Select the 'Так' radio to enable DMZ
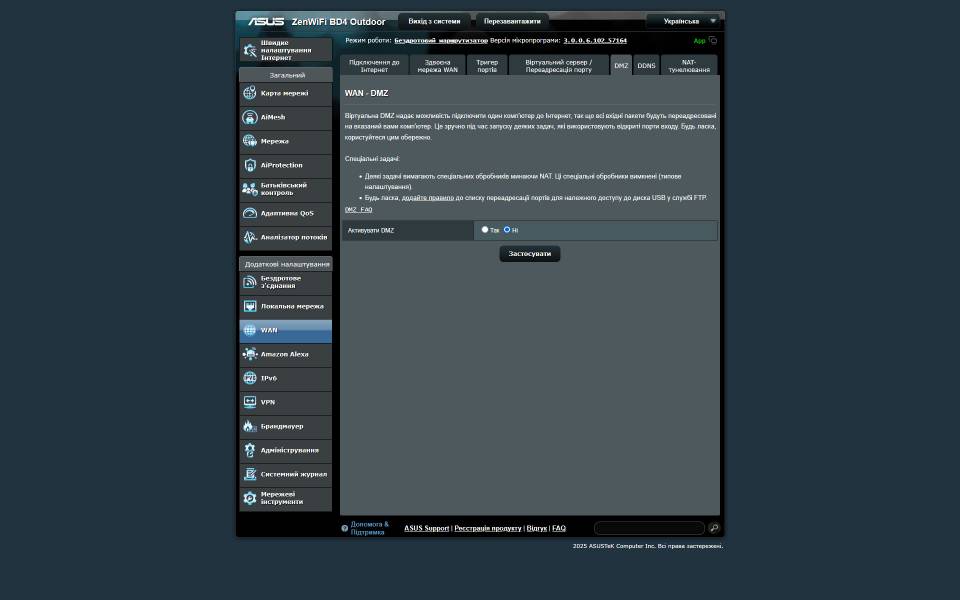The width and height of the screenshot is (960, 600). click(485, 230)
